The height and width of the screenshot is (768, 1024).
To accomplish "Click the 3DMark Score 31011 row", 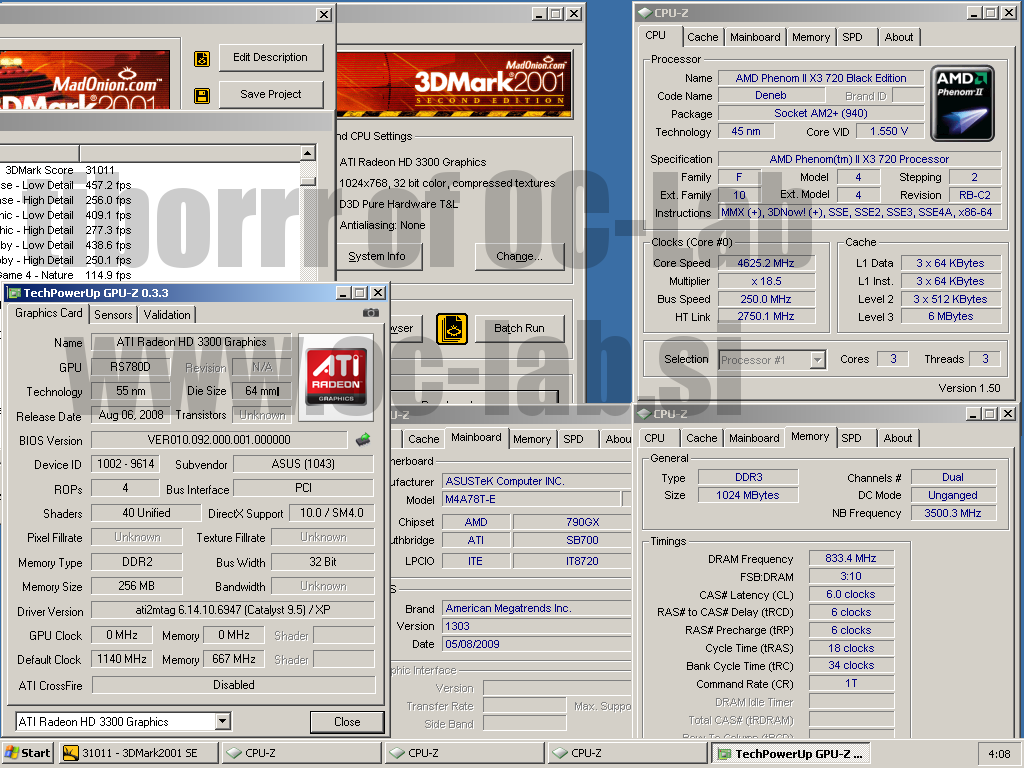I will point(150,170).
